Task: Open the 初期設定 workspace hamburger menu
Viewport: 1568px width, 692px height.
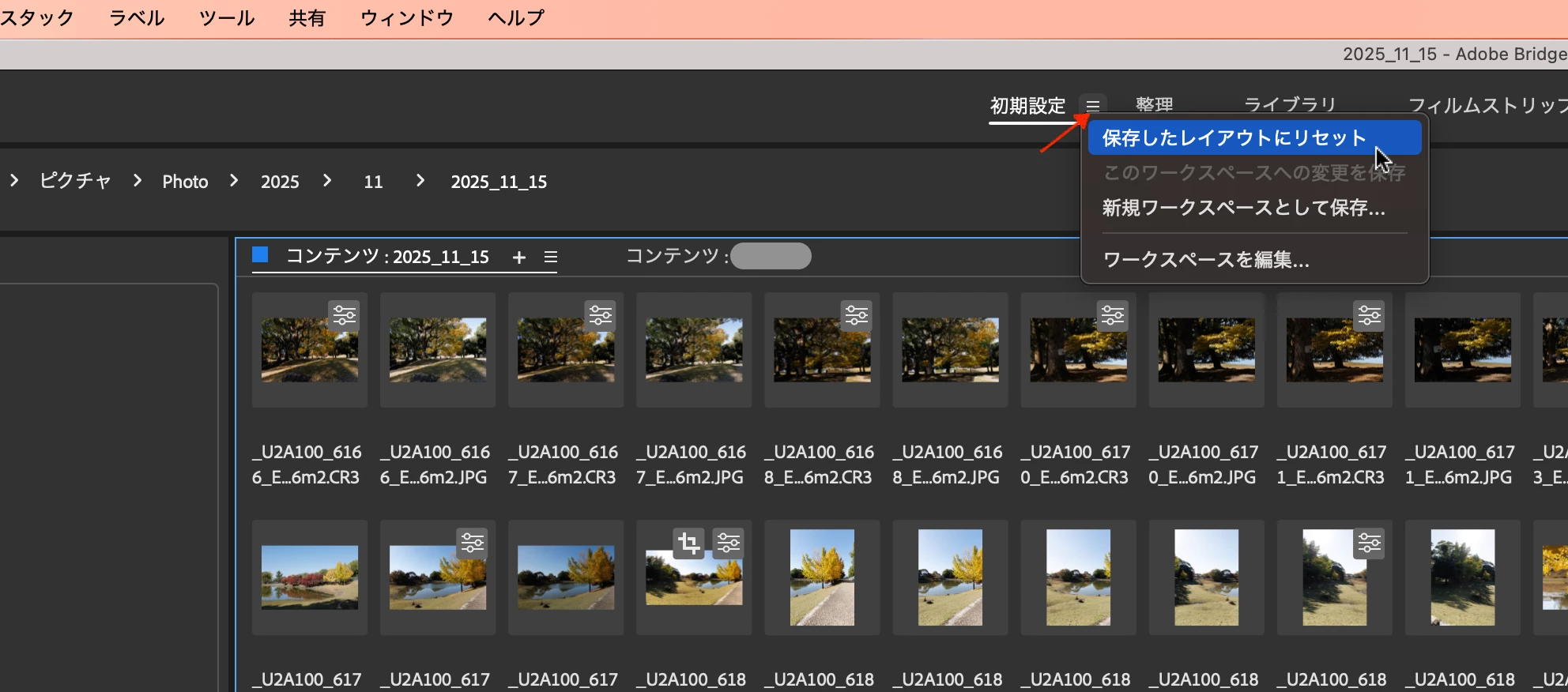Action: [1092, 105]
